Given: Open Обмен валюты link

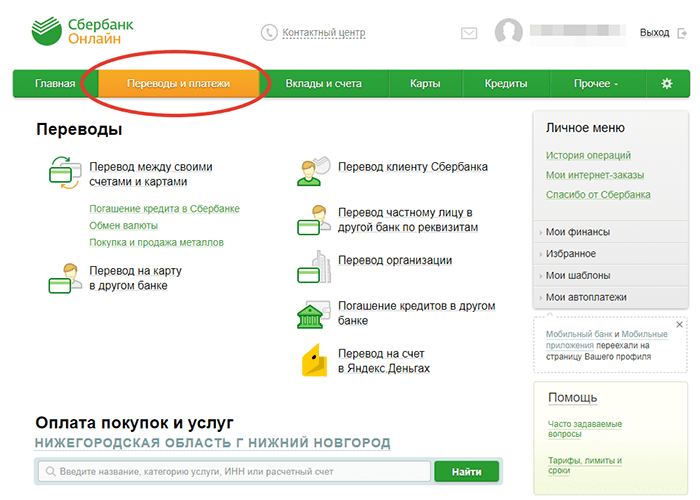Looking at the screenshot, I should click(123, 225).
